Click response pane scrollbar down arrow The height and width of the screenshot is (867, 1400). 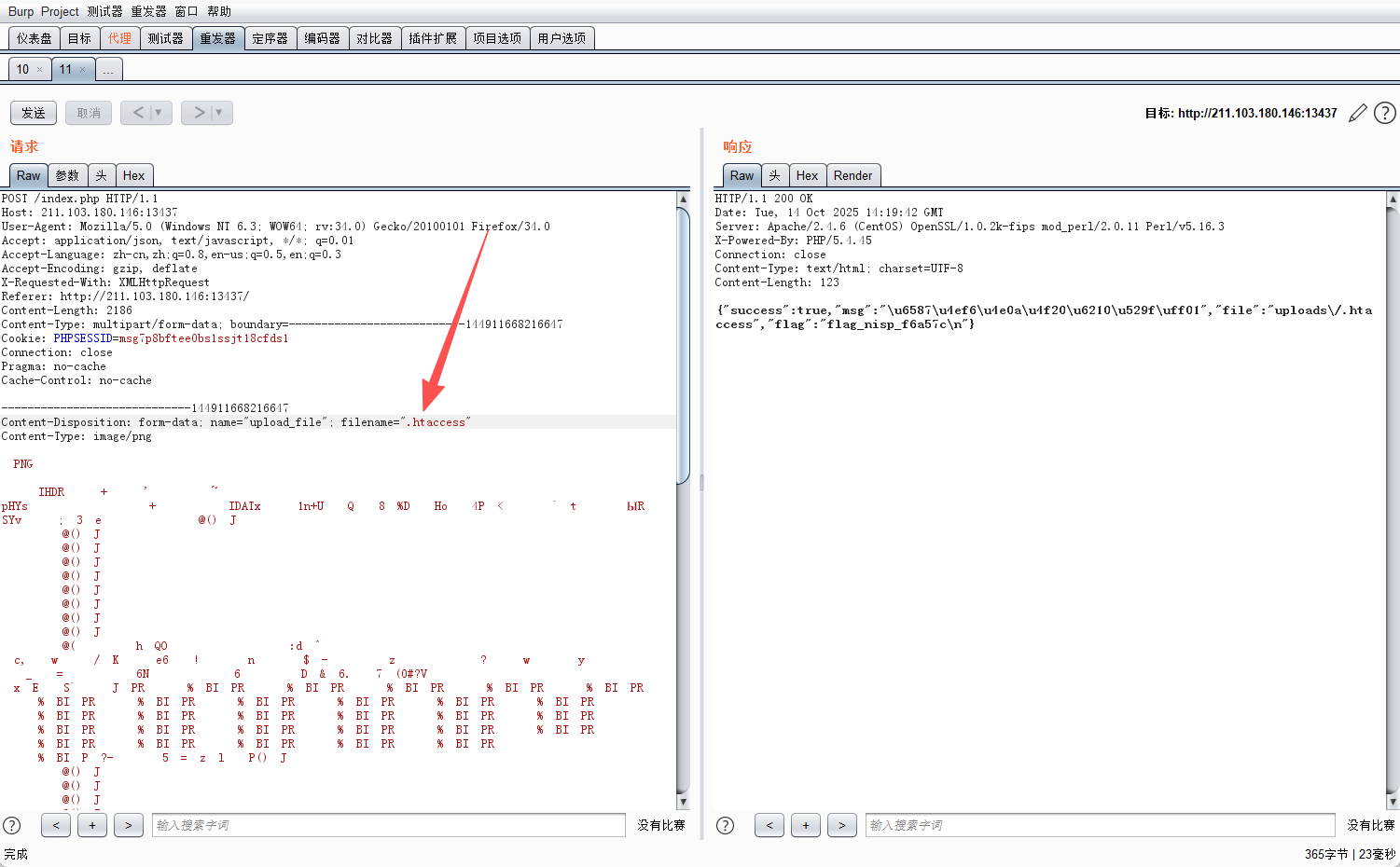(x=1393, y=802)
